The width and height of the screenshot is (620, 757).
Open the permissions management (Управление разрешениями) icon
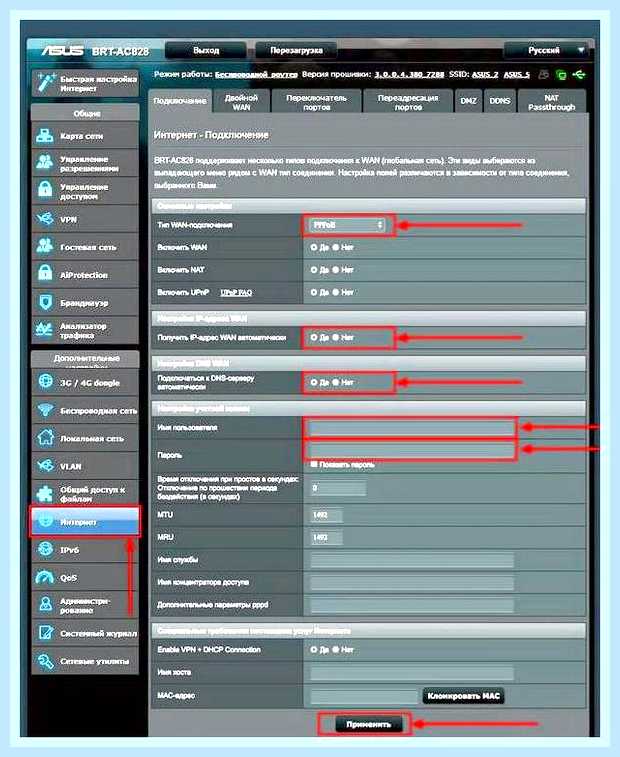click(45, 163)
